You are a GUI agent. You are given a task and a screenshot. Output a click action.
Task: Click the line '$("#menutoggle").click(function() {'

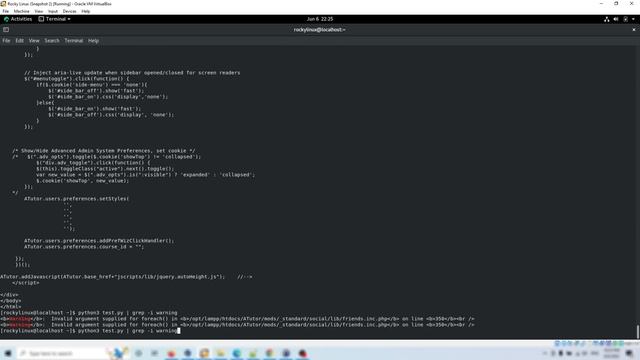[76, 79]
